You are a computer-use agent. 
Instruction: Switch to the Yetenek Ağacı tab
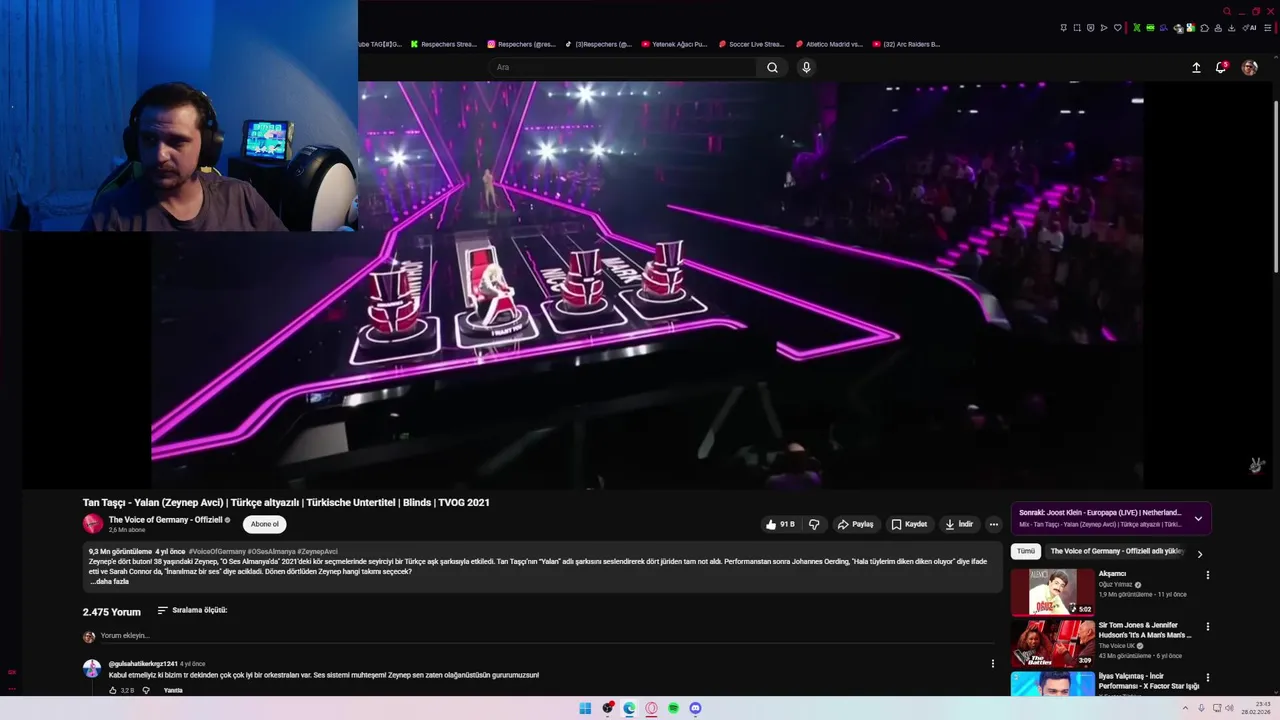[675, 44]
